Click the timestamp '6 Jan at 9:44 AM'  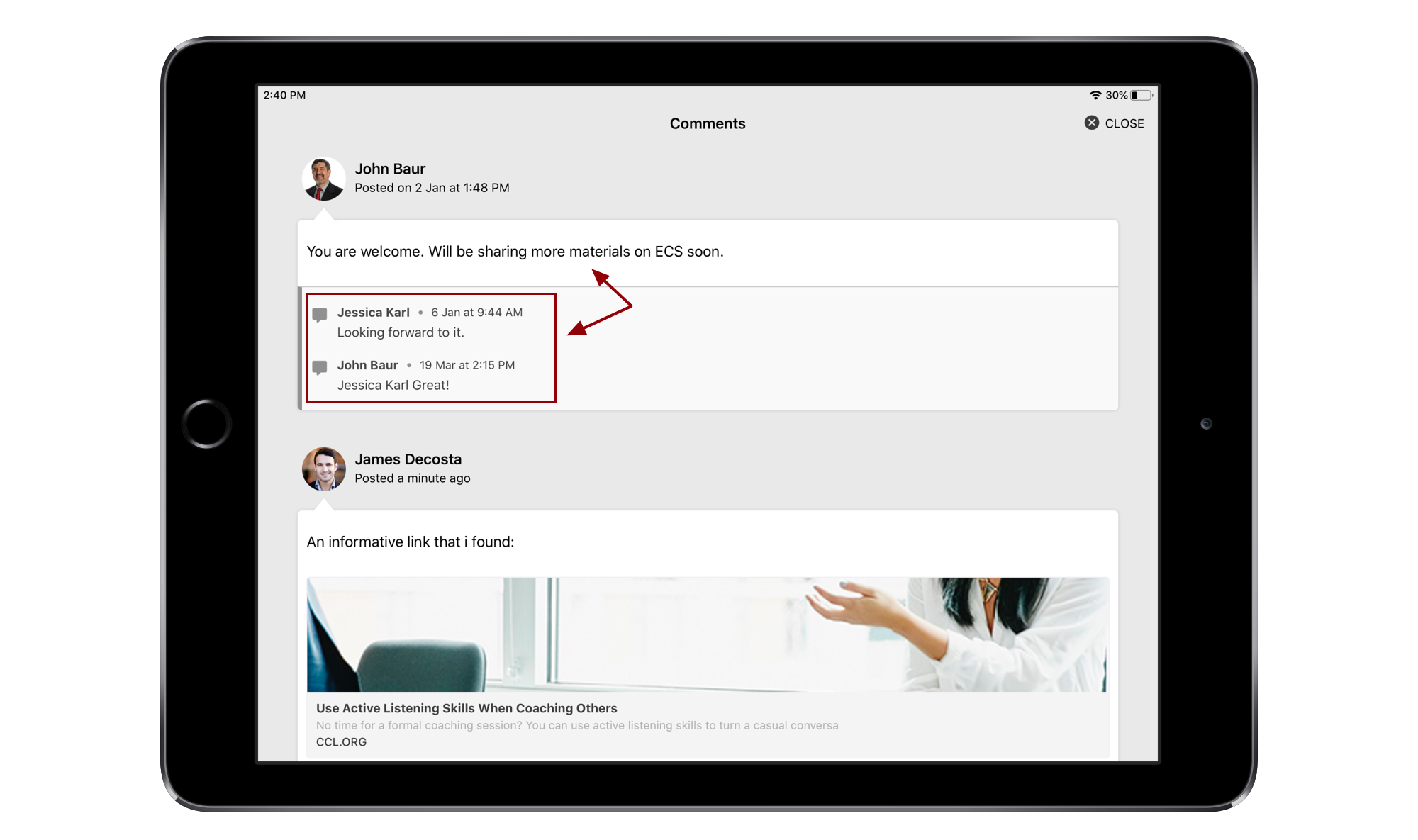(x=476, y=313)
